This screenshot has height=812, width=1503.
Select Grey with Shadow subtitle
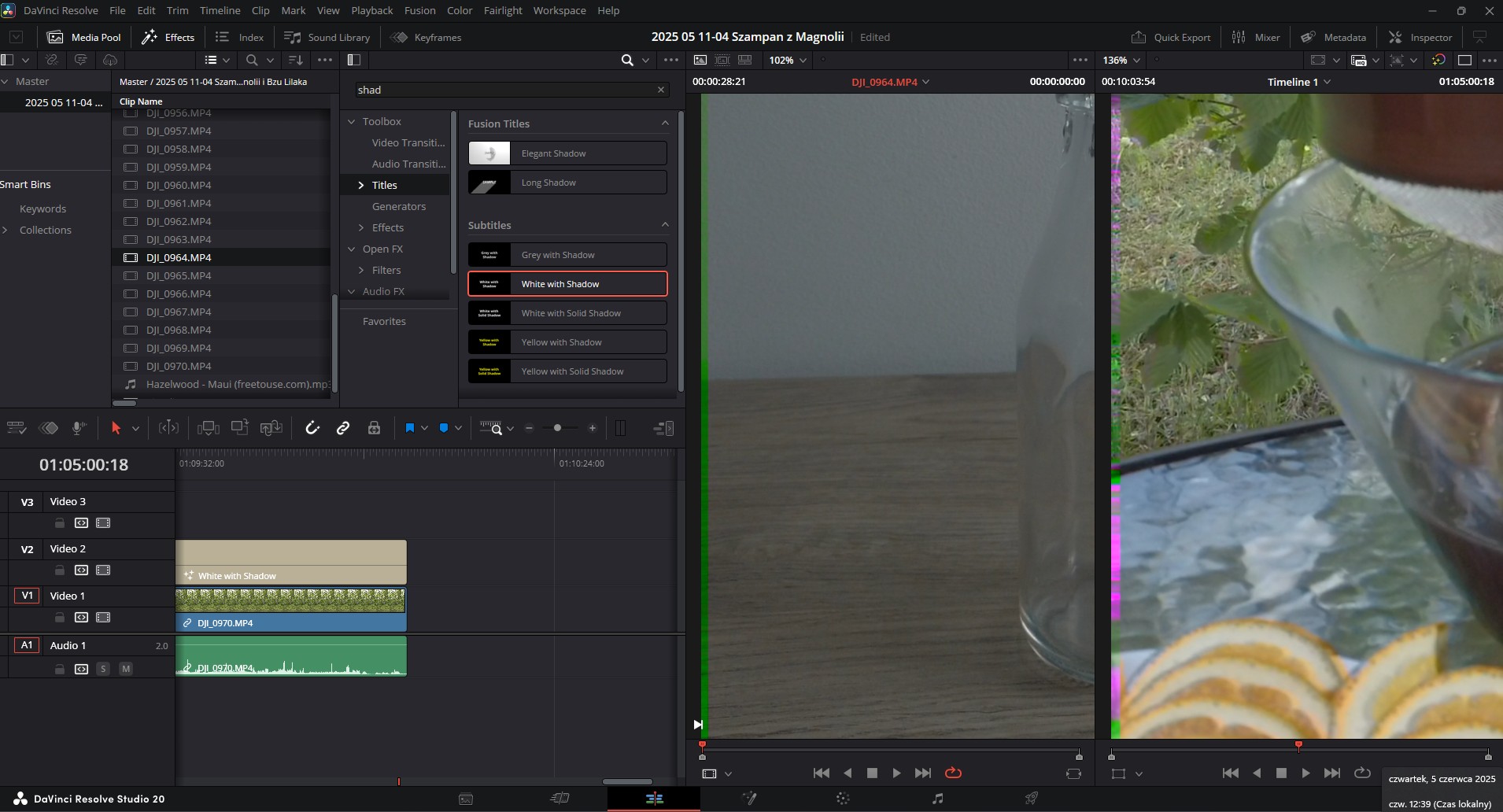[567, 255]
